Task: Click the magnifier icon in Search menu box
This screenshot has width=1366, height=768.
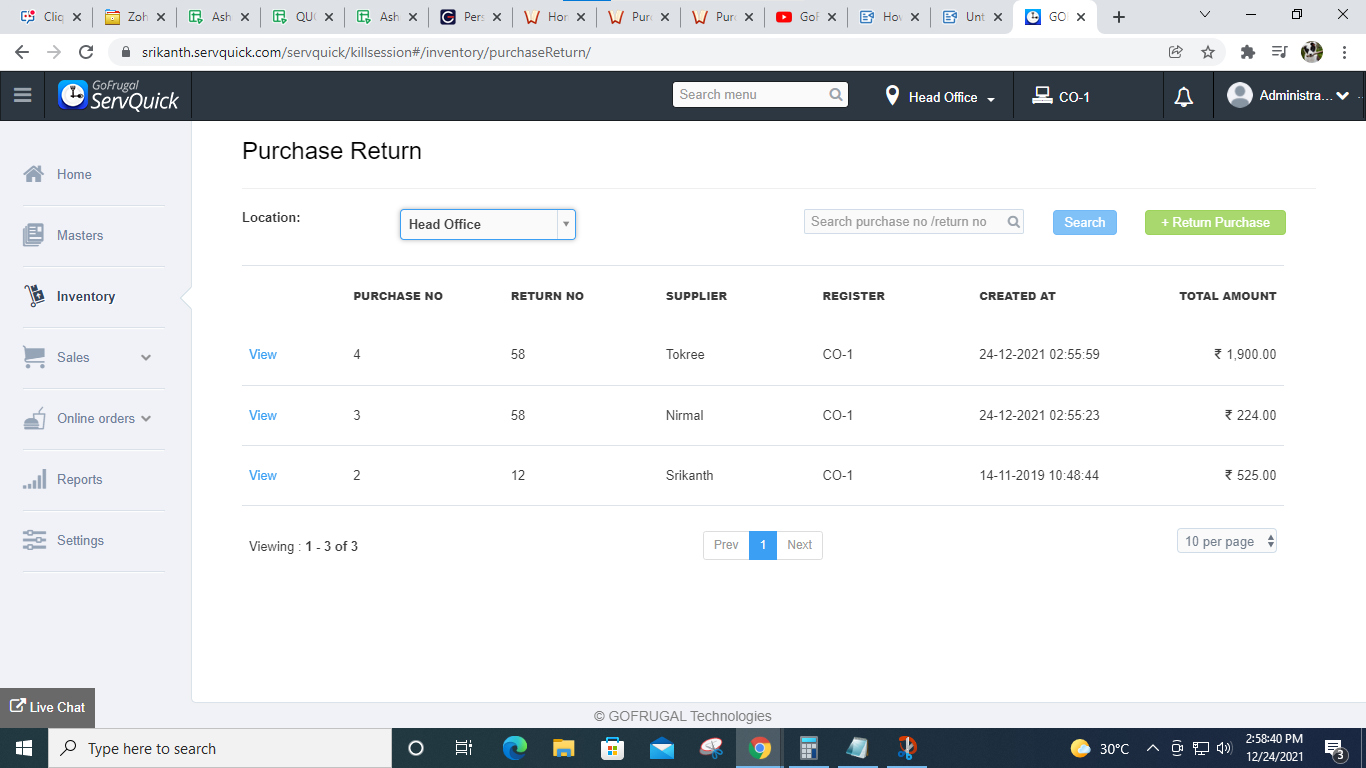Action: click(836, 95)
